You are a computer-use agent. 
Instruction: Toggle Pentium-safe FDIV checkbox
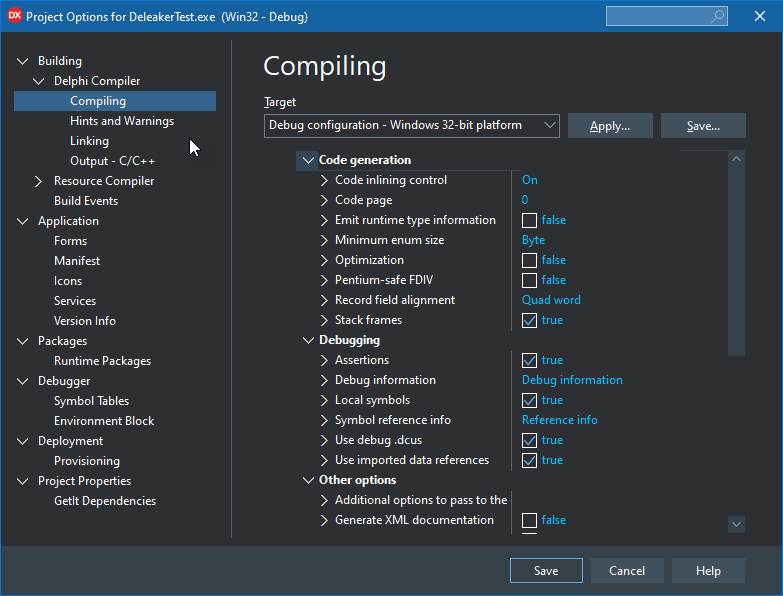529,280
